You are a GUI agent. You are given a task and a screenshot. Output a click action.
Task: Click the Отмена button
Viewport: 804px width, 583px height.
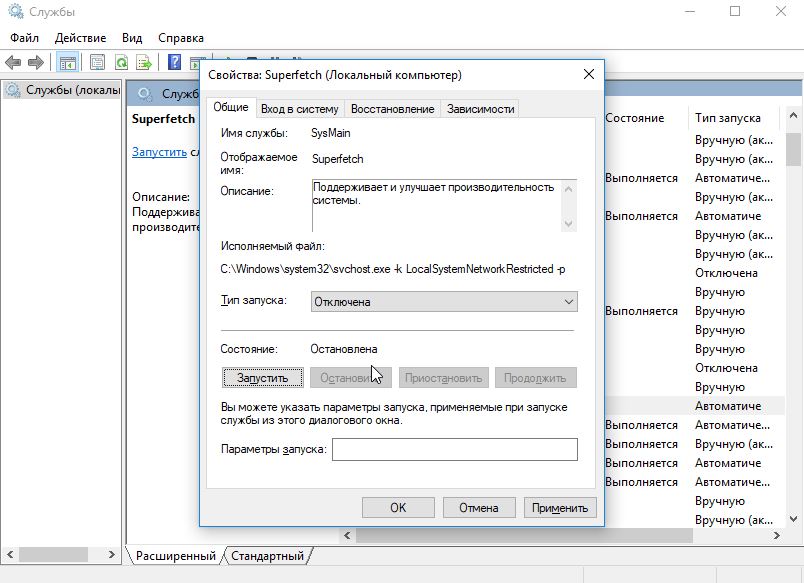tap(478, 508)
